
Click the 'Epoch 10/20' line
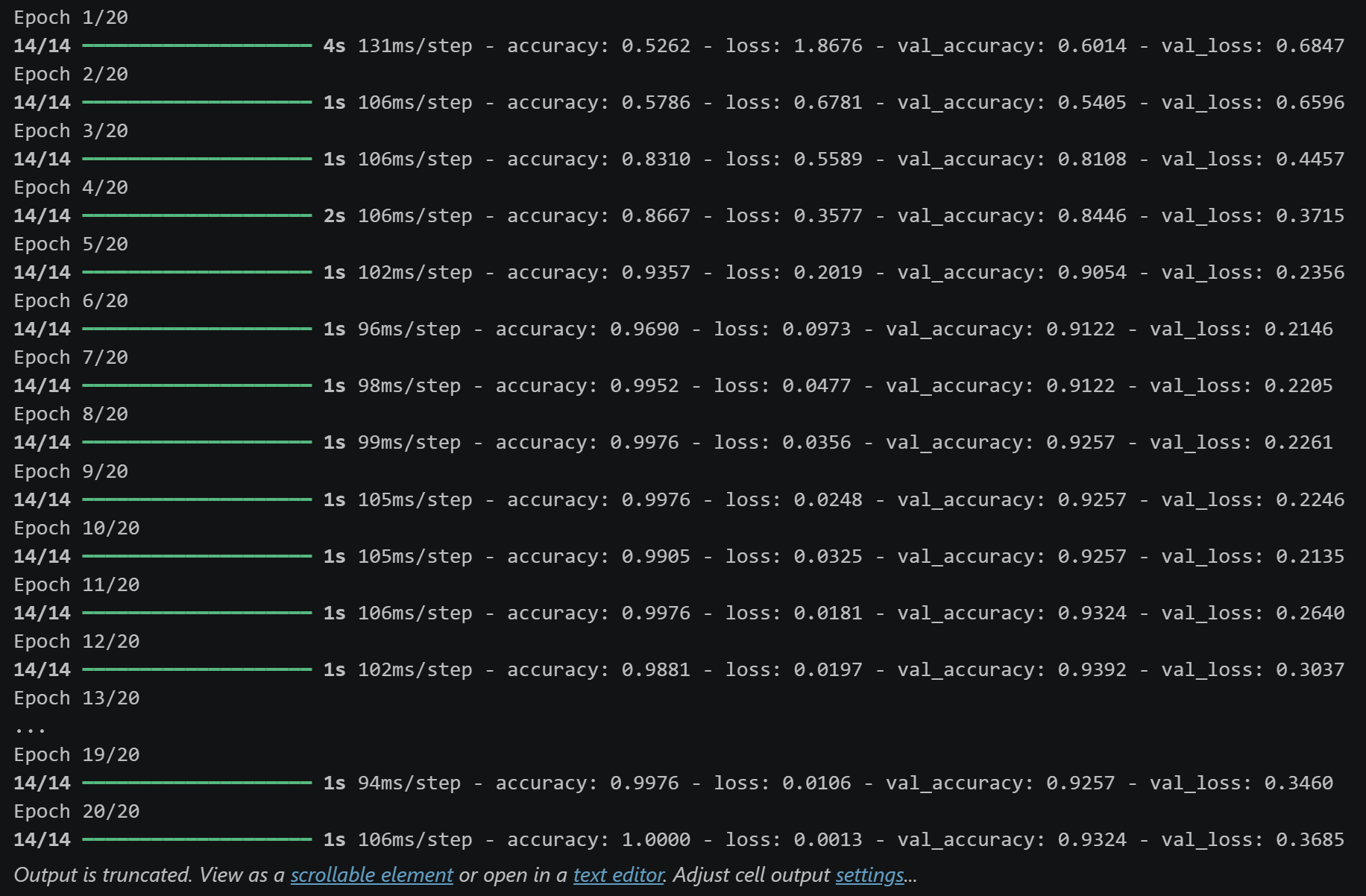tap(77, 528)
